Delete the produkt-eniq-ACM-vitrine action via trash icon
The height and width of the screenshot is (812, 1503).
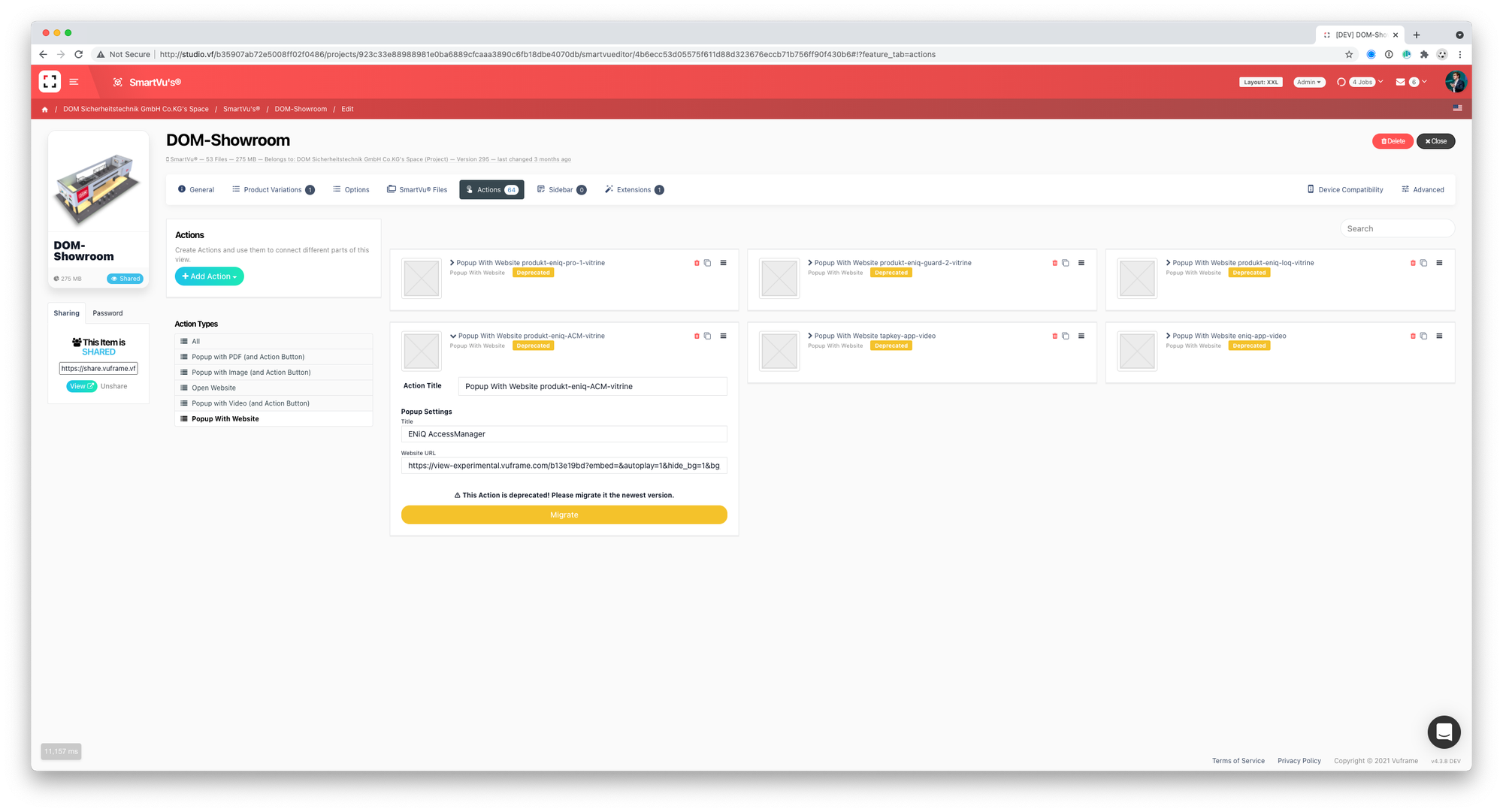[x=697, y=336]
